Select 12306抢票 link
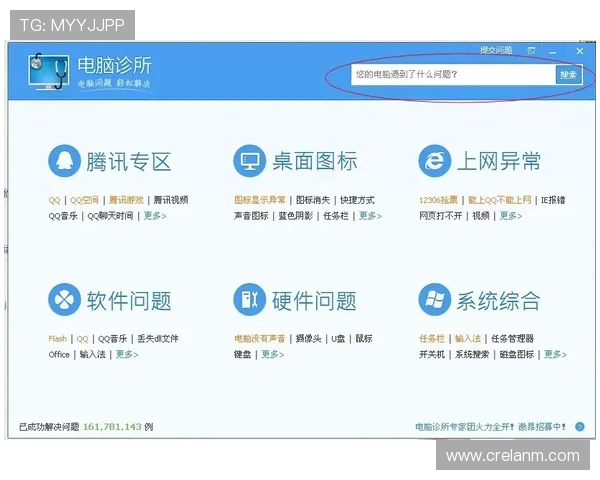 (x=439, y=200)
